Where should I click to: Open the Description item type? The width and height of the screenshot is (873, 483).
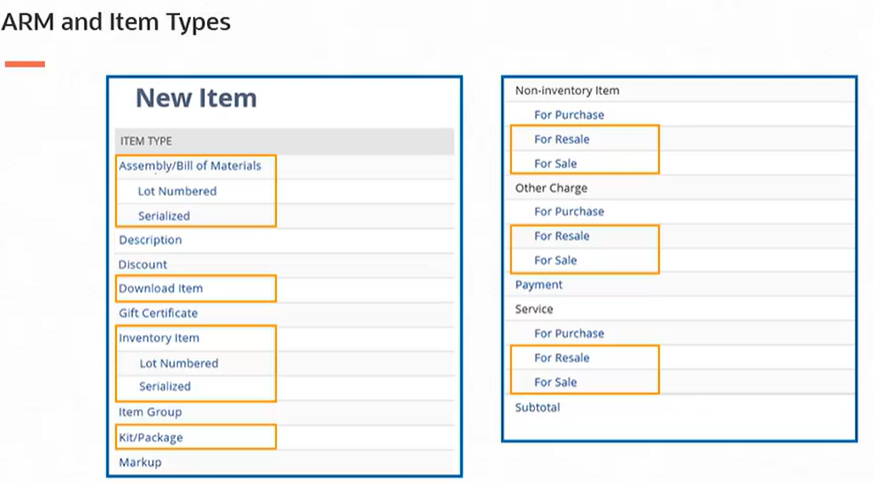tap(150, 240)
